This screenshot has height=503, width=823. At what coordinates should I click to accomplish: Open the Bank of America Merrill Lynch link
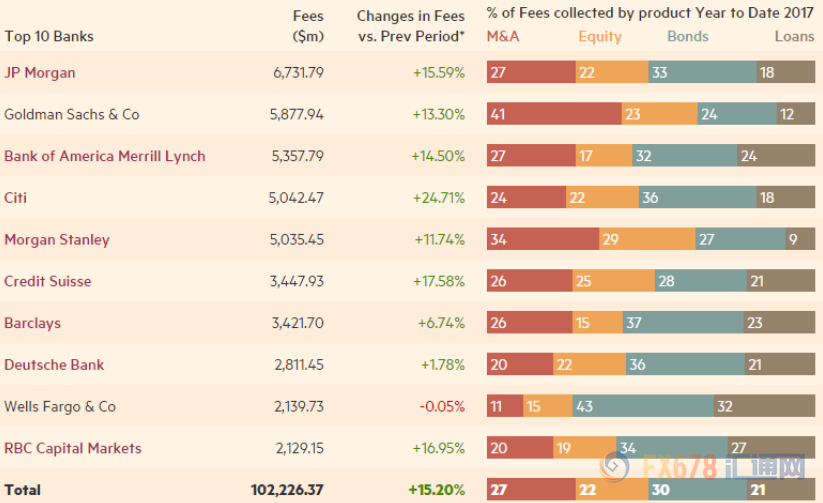104,156
